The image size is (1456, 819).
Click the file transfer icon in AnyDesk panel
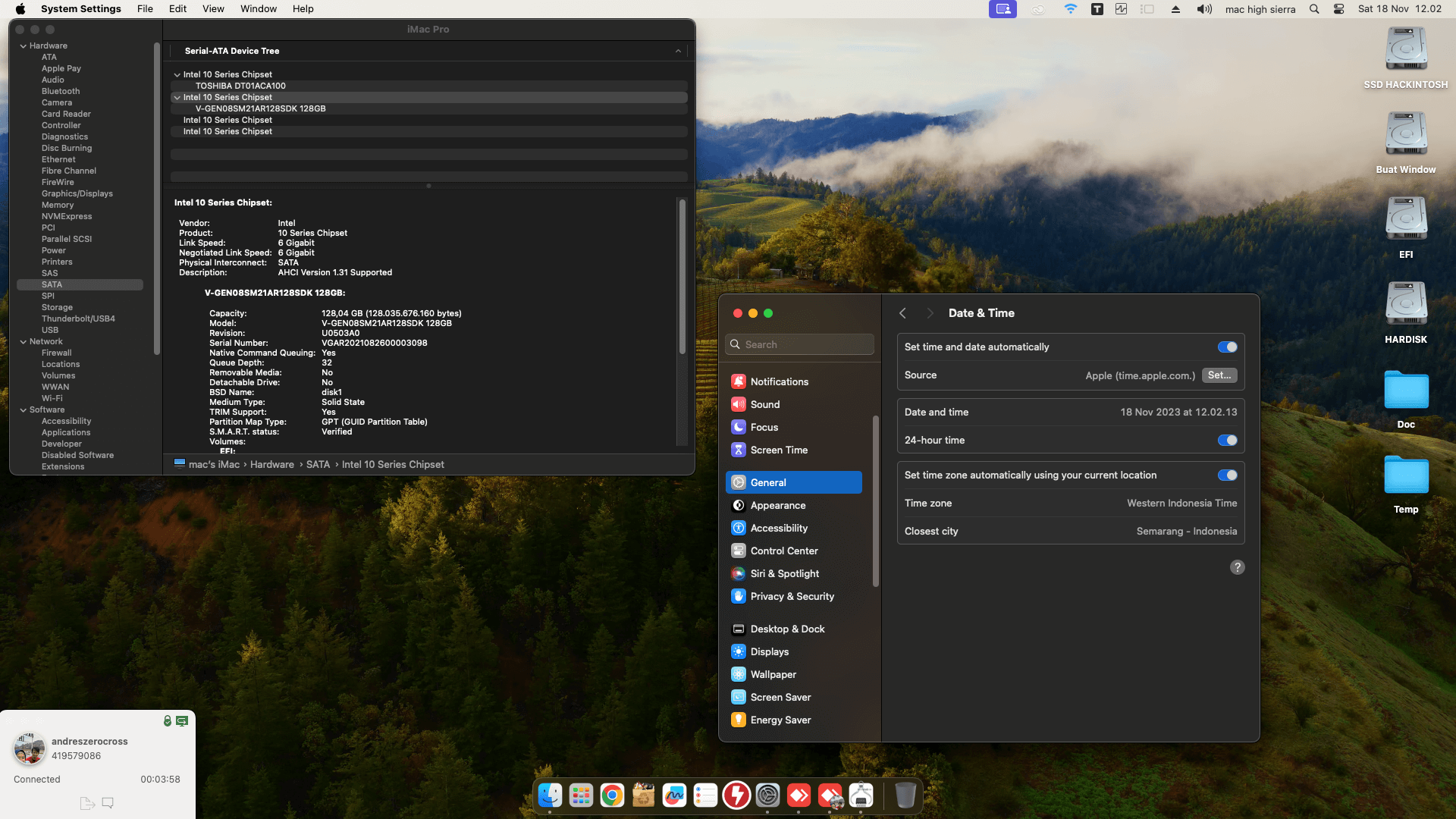87,803
